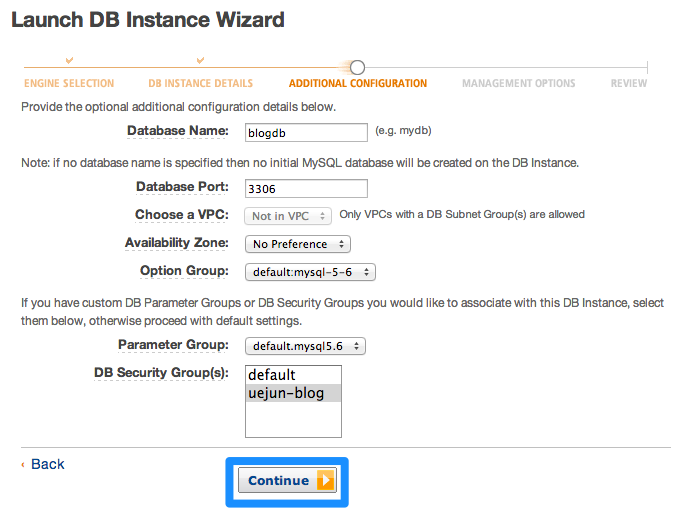Image resolution: width=690 pixels, height=520 pixels.
Task: Jump to Management Options step
Action: (518, 84)
